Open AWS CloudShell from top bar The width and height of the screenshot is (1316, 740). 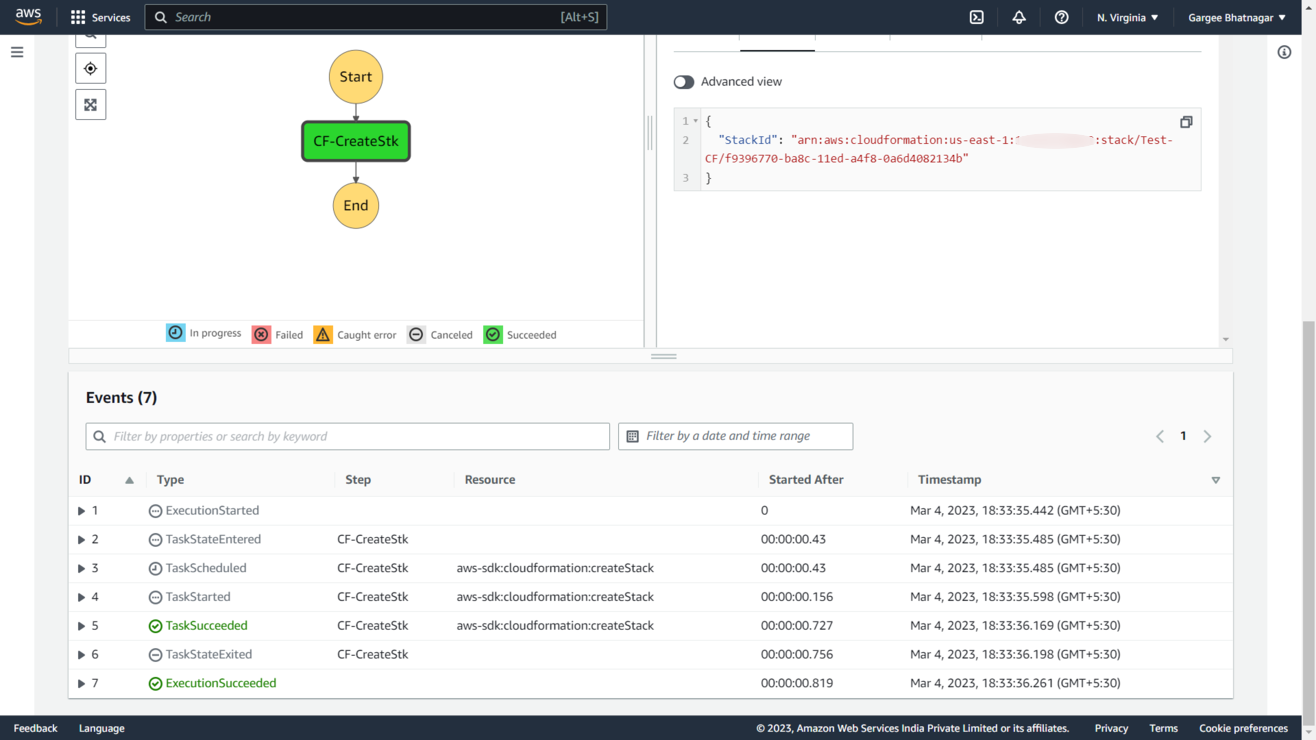976,17
